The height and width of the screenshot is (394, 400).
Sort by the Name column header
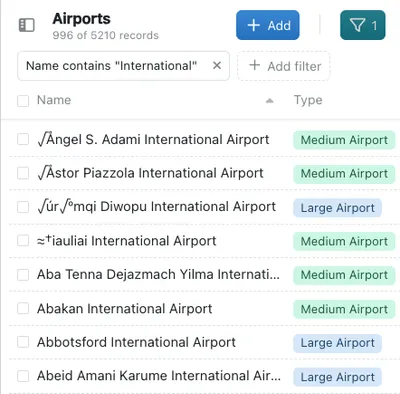54,100
